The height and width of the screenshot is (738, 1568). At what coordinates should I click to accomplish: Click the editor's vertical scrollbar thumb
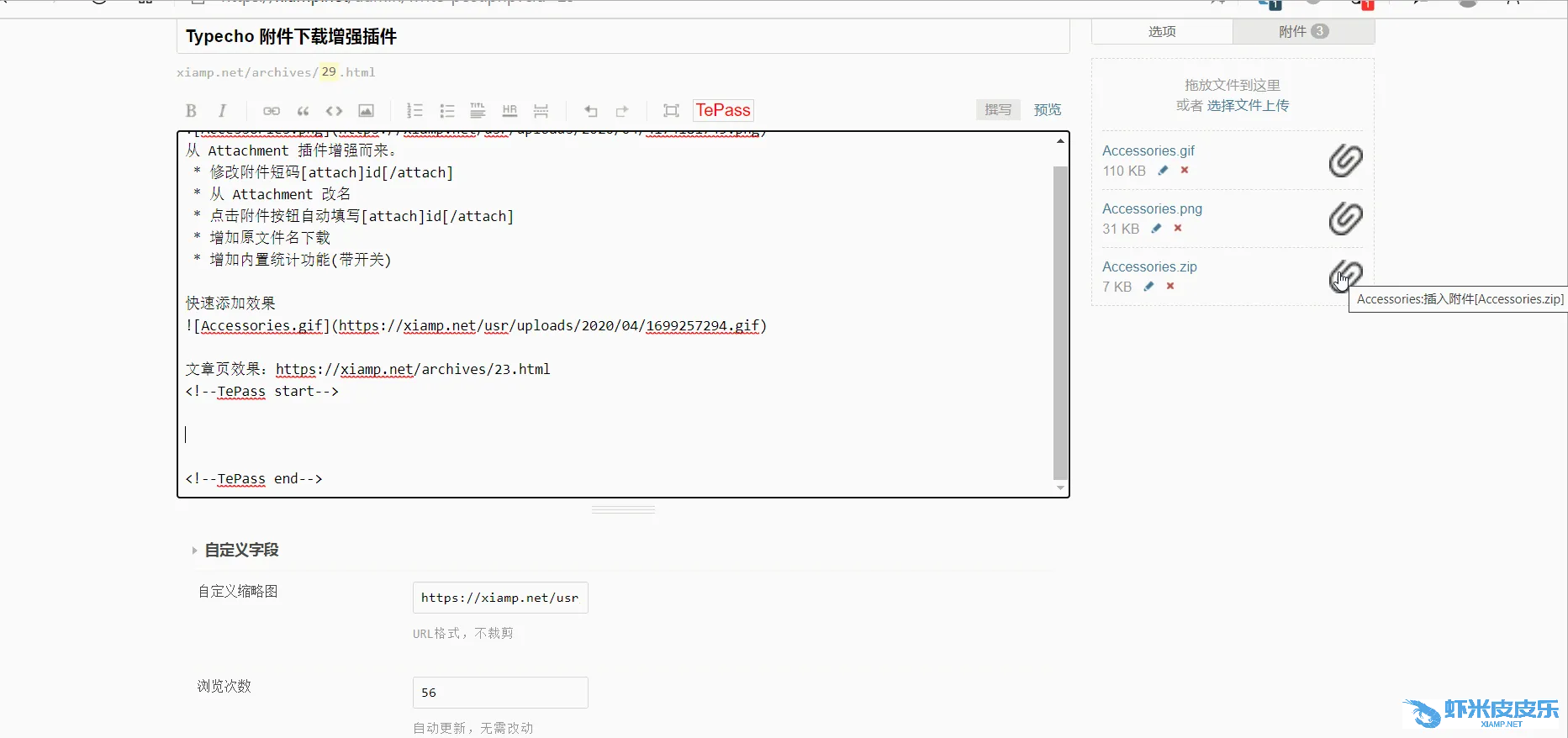point(1060,319)
